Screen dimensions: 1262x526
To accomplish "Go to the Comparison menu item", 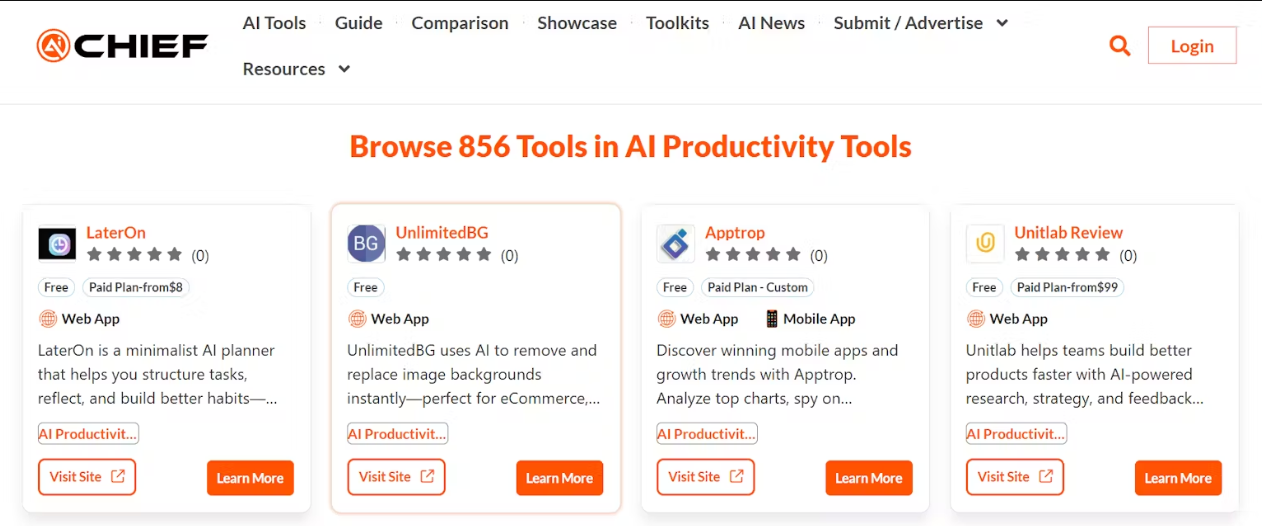I will click(x=460, y=23).
